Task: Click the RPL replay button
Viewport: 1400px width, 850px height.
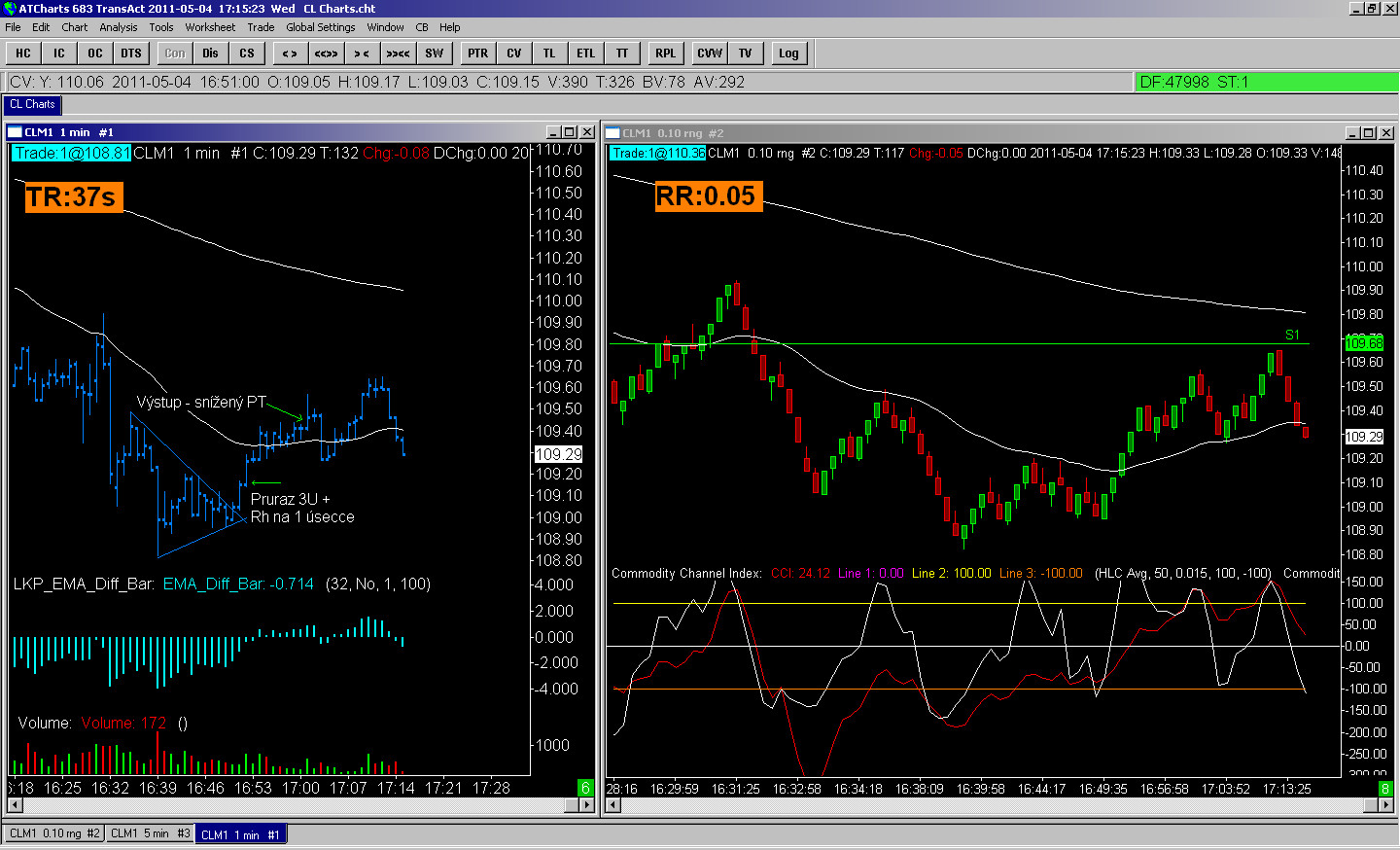Action: pyautogui.click(x=666, y=53)
